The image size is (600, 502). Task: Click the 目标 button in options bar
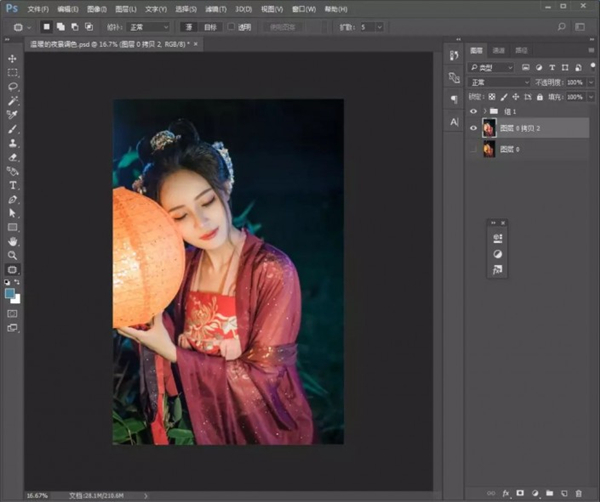point(211,27)
